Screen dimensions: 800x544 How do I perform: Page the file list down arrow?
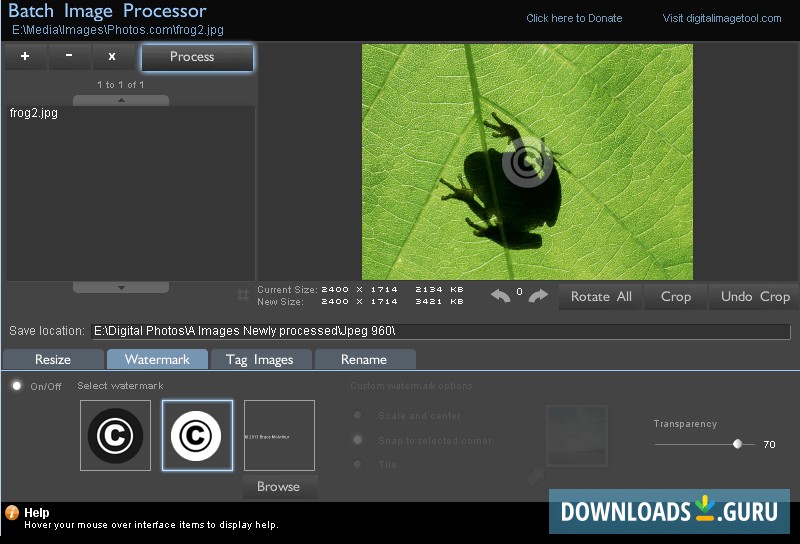pos(121,287)
